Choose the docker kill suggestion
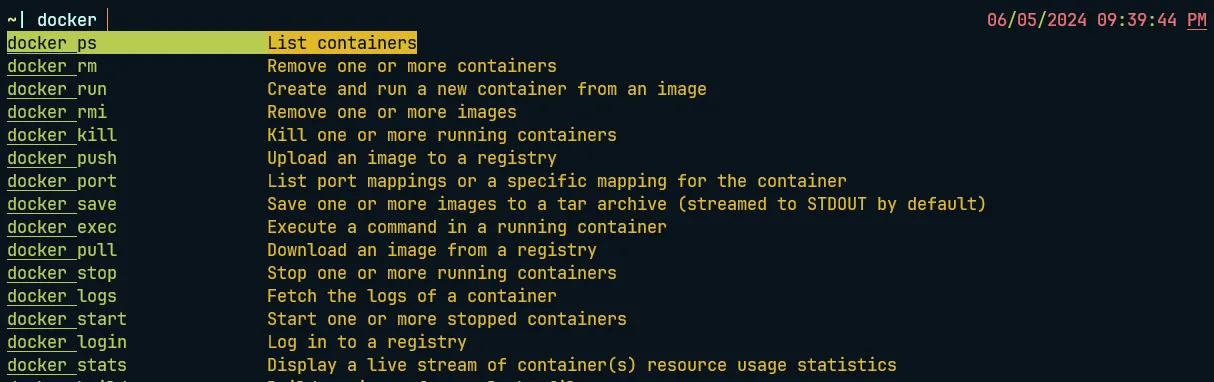Screen dimensions: 1214x382 pyautogui.click(x=62, y=135)
